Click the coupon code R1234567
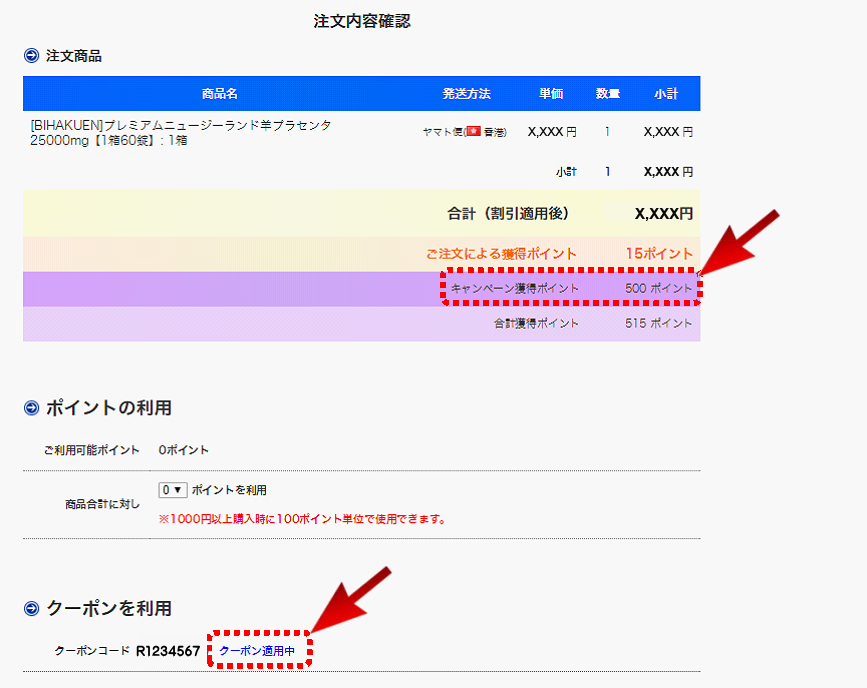 pos(168,651)
